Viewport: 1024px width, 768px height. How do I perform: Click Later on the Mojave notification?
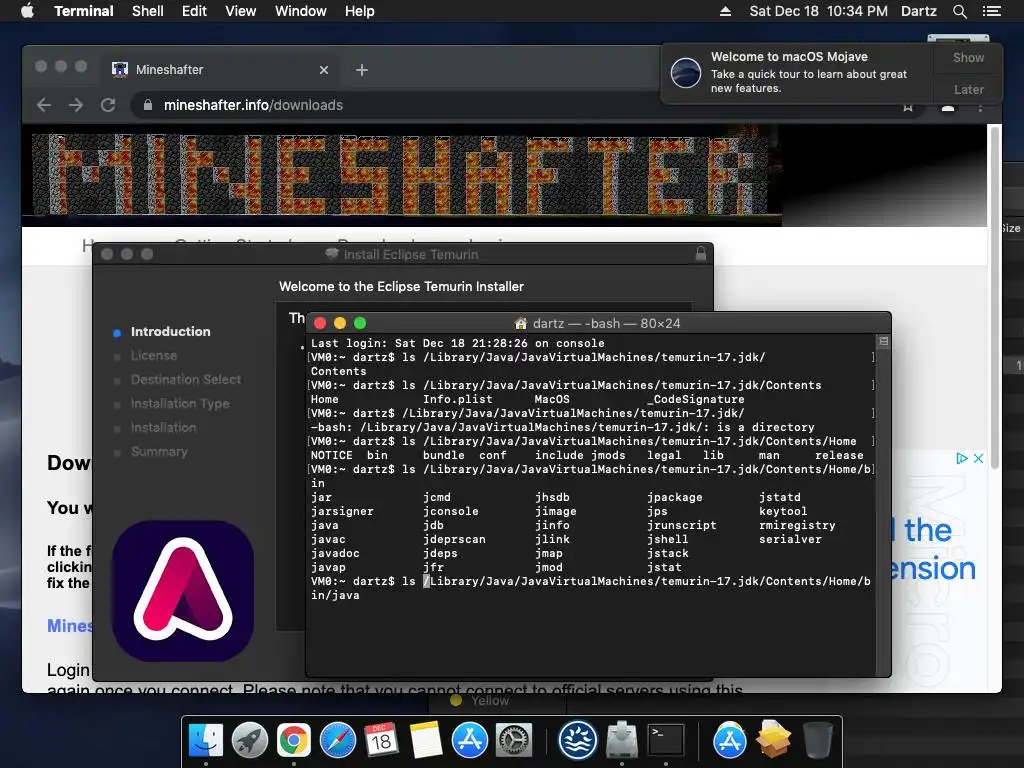pos(968,89)
